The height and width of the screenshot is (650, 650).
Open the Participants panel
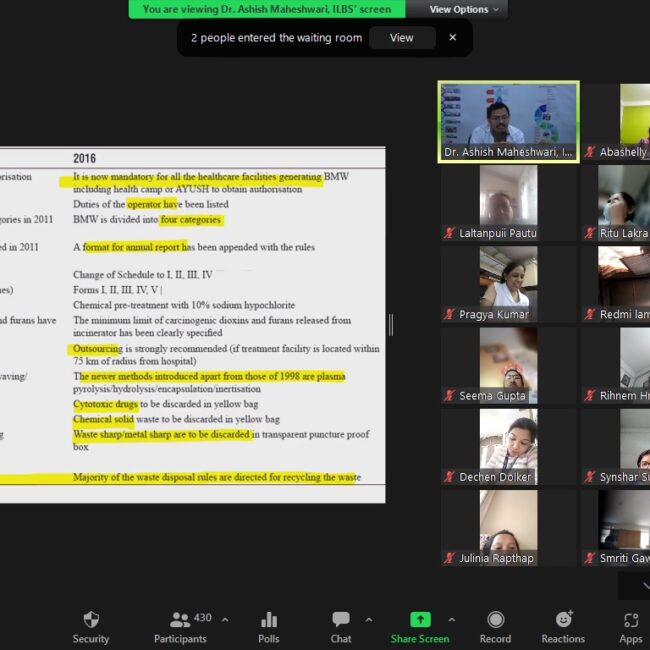pos(180,620)
